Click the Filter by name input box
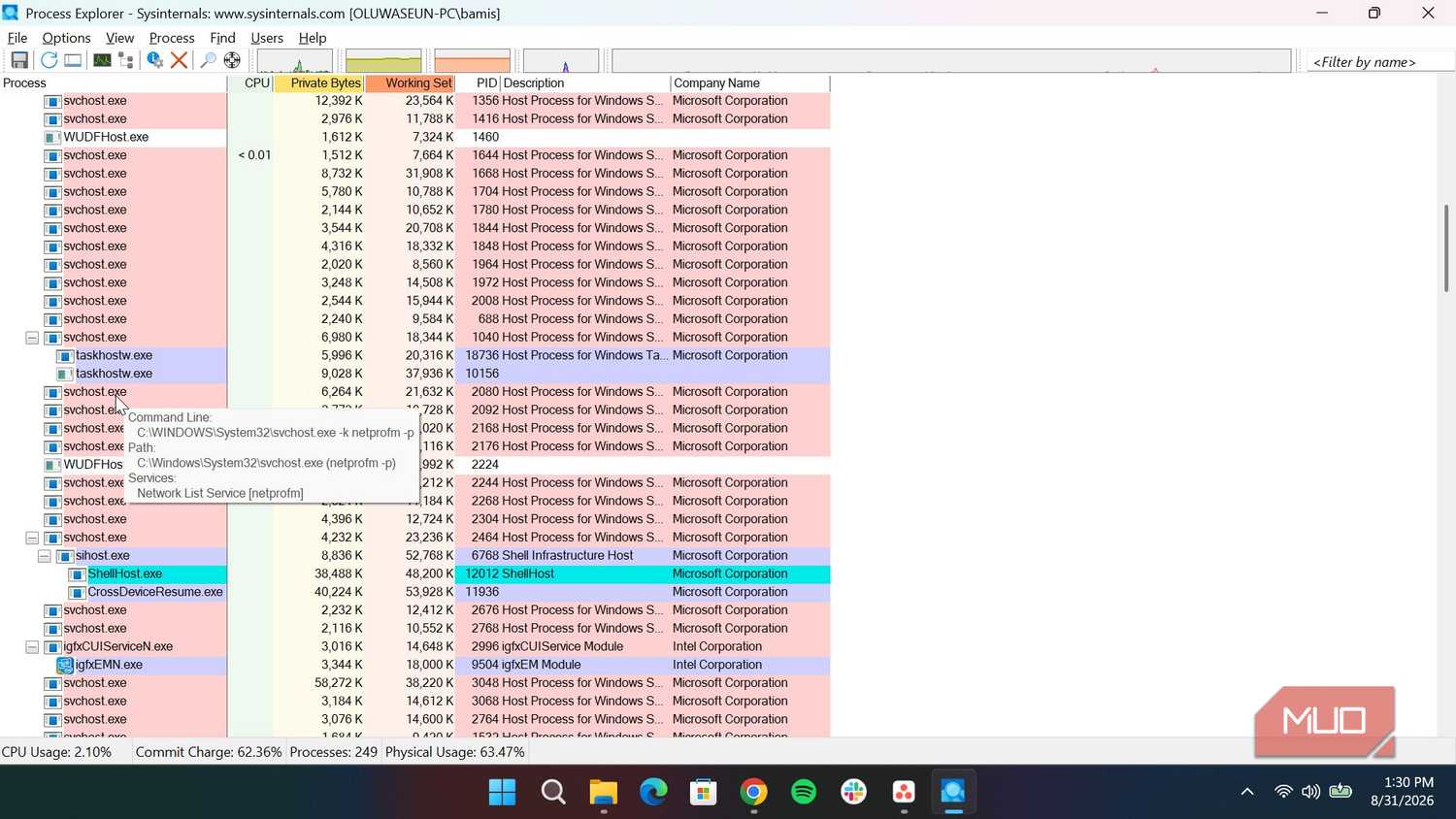The width and height of the screenshot is (1456, 819). [x=1378, y=62]
